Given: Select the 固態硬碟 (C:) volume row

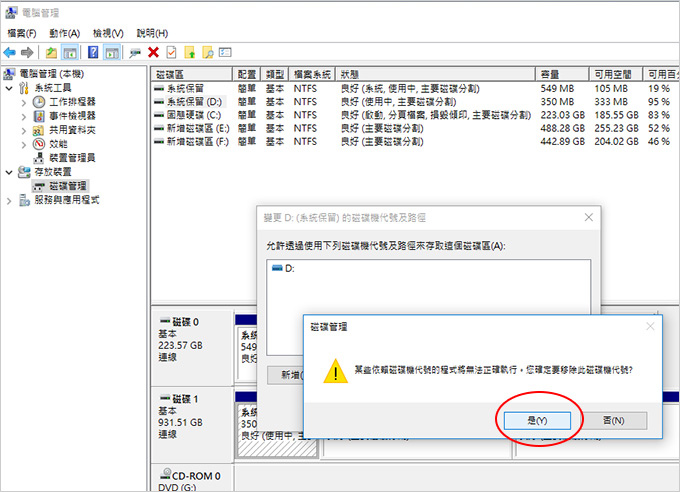Looking at the screenshot, I should coord(415,115).
